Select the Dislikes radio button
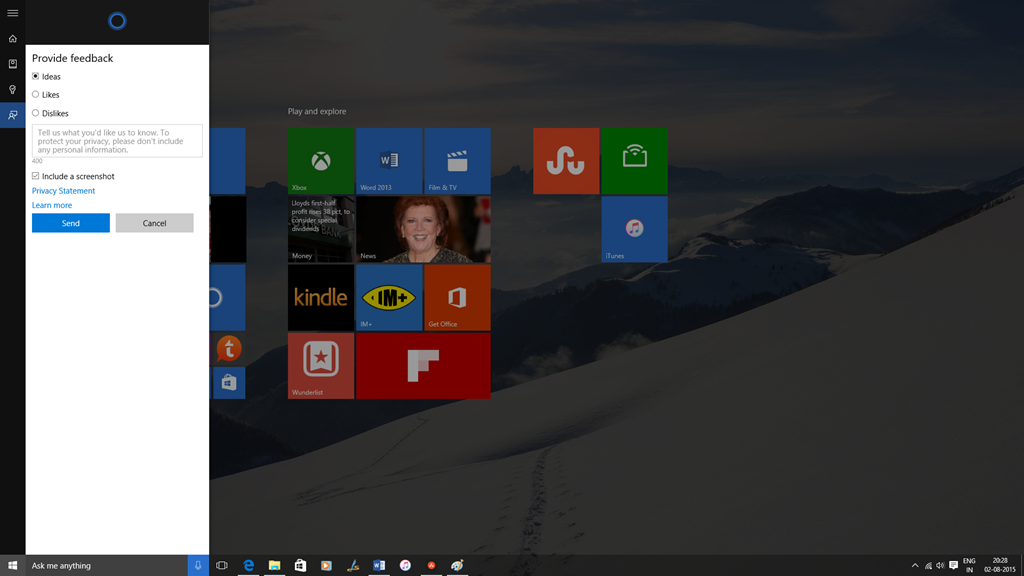1024x576 pixels. [35, 113]
